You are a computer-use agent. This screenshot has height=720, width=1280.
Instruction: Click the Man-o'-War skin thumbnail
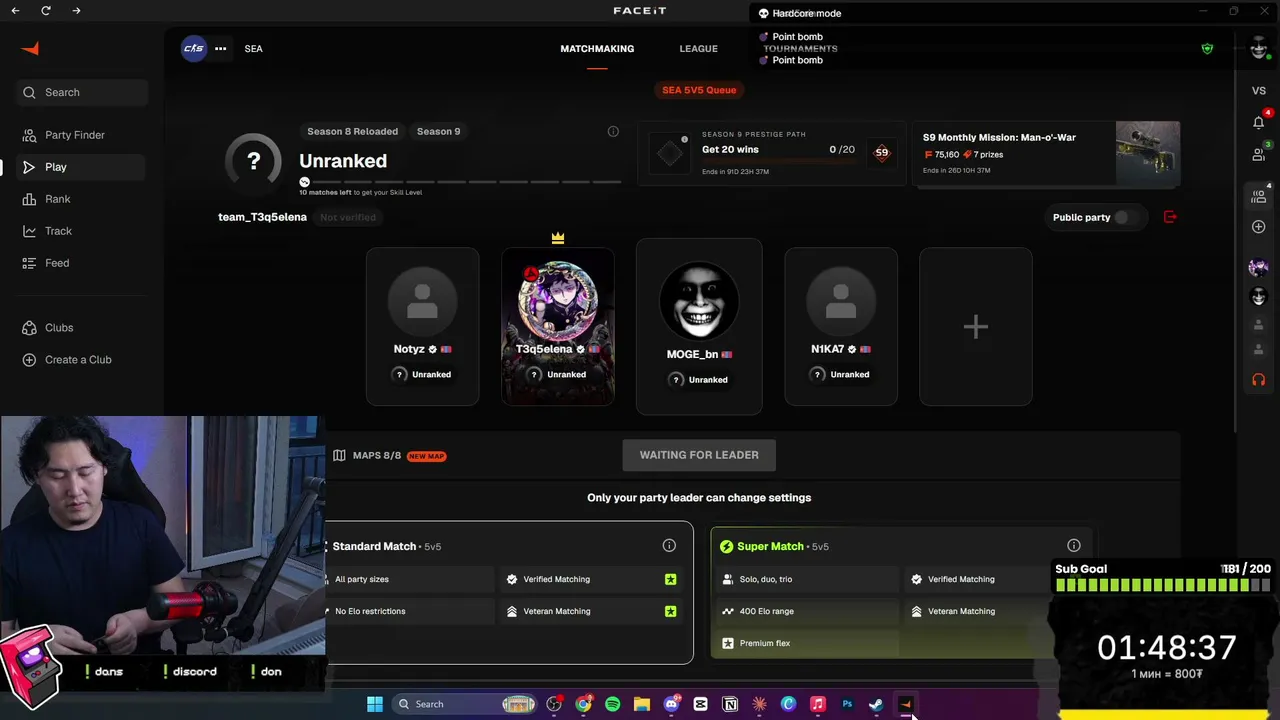pos(1148,153)
